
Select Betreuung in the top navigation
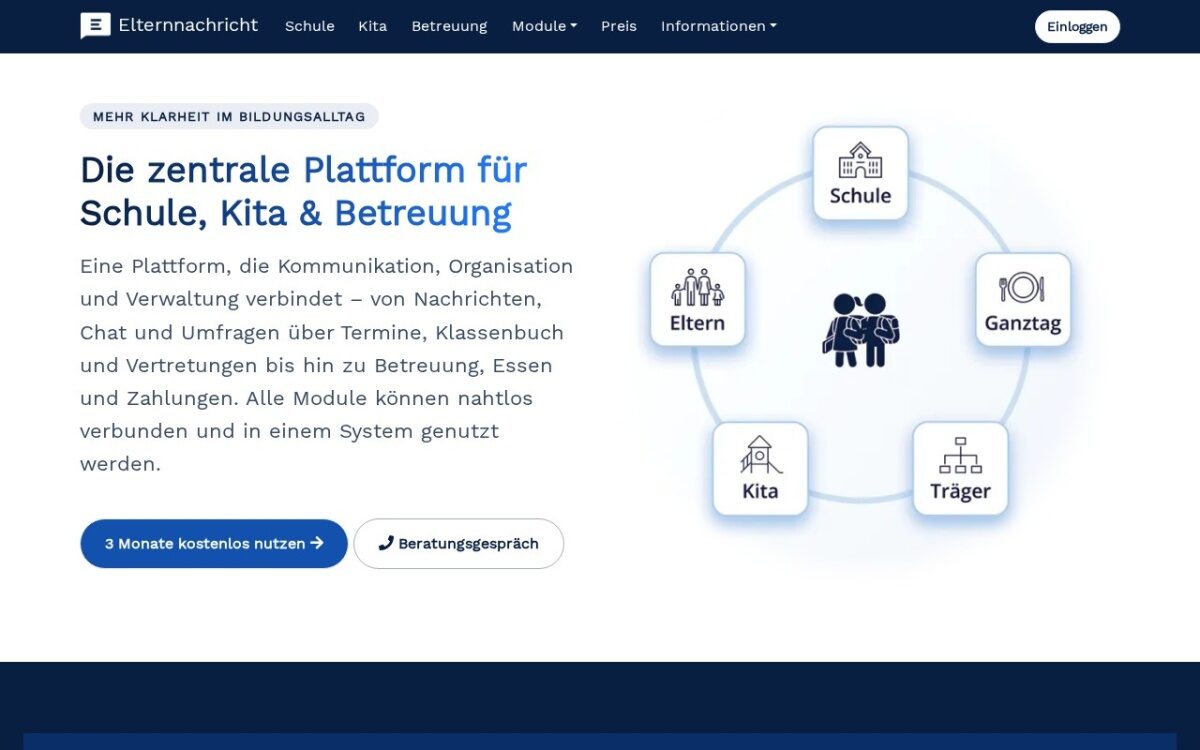pos(449,26)
